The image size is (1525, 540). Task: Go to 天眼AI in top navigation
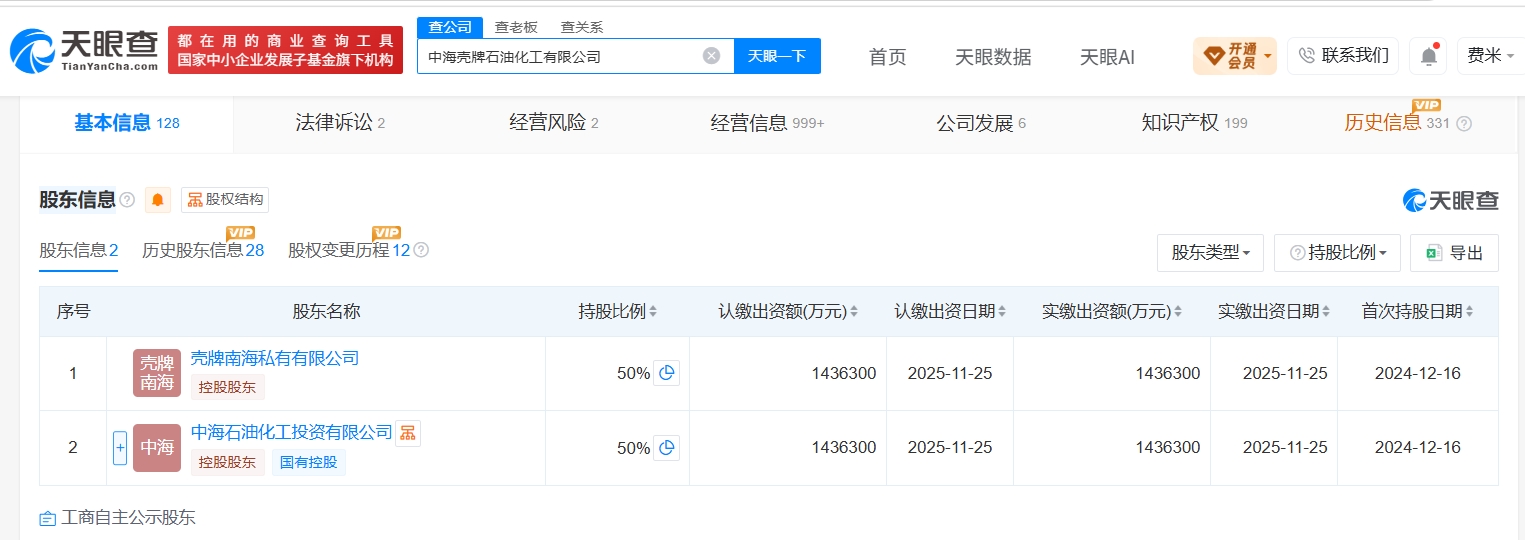[x=1107, y=57]
